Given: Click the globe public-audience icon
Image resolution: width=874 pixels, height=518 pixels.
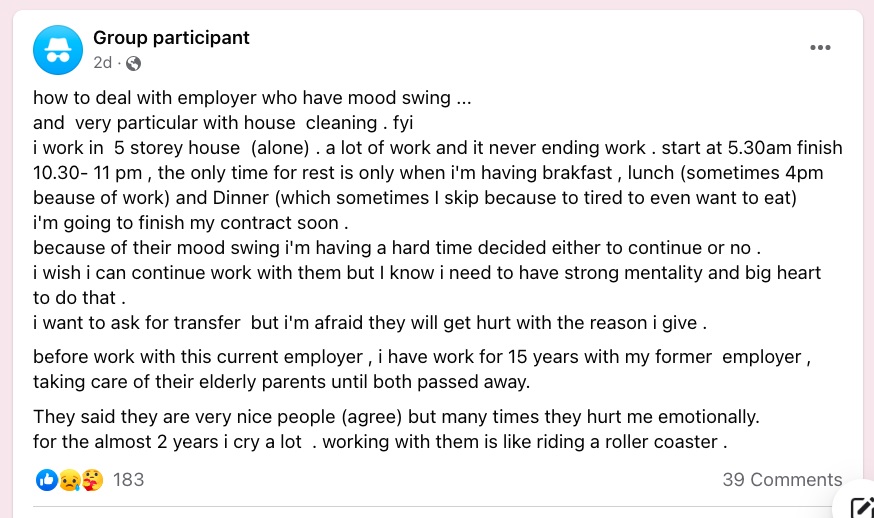Looking at the screenshot, I should pos(133,64).
